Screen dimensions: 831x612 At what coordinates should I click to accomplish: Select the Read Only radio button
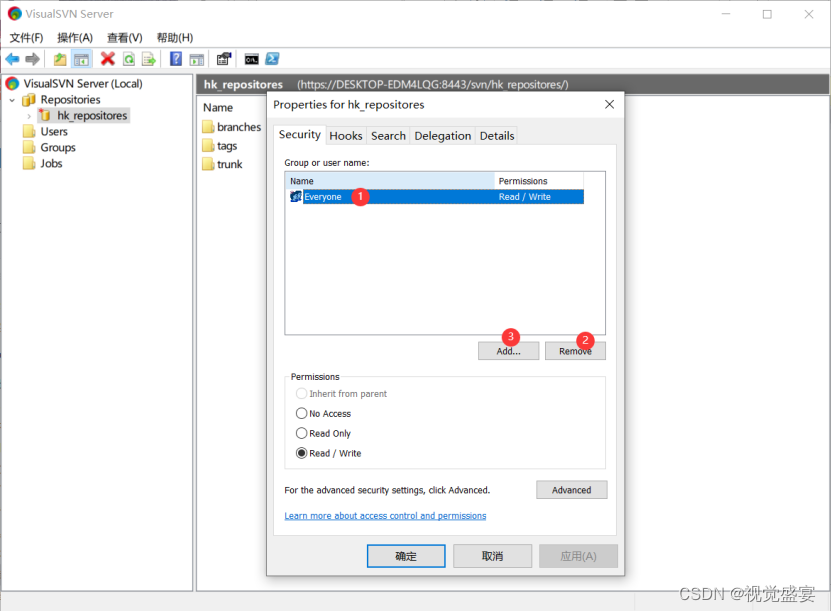(x=301, y=433)
